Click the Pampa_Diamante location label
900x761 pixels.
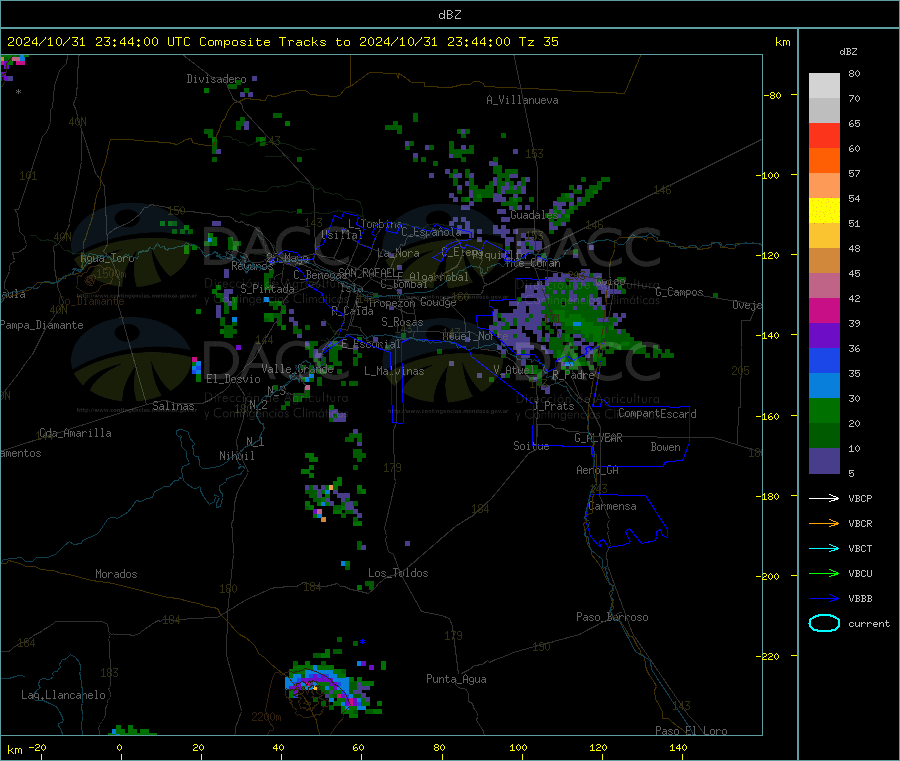tap(42, 325)
